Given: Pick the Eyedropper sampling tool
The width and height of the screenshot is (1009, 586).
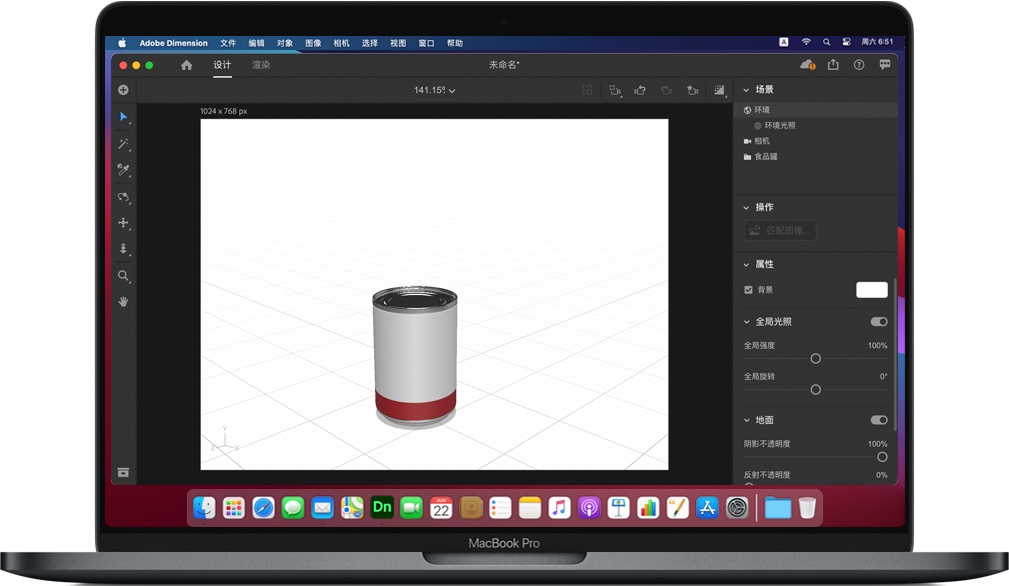Looking at the screenshot, I should click(123, 170).
